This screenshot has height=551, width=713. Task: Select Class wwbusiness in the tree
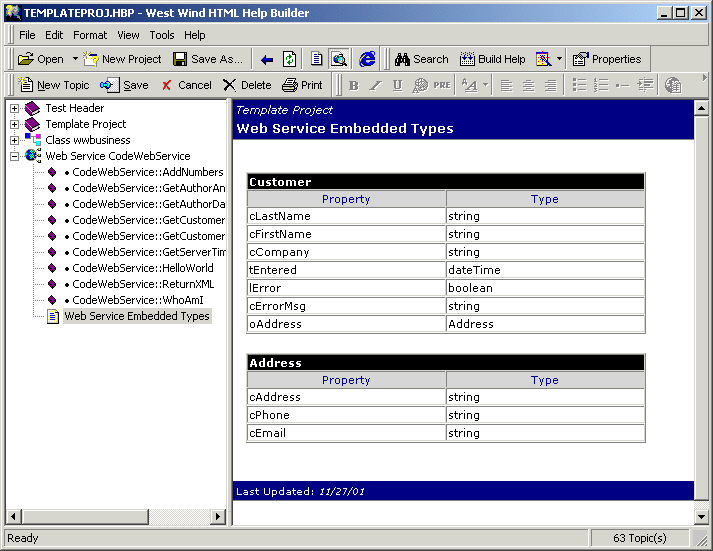pos(87,140)
